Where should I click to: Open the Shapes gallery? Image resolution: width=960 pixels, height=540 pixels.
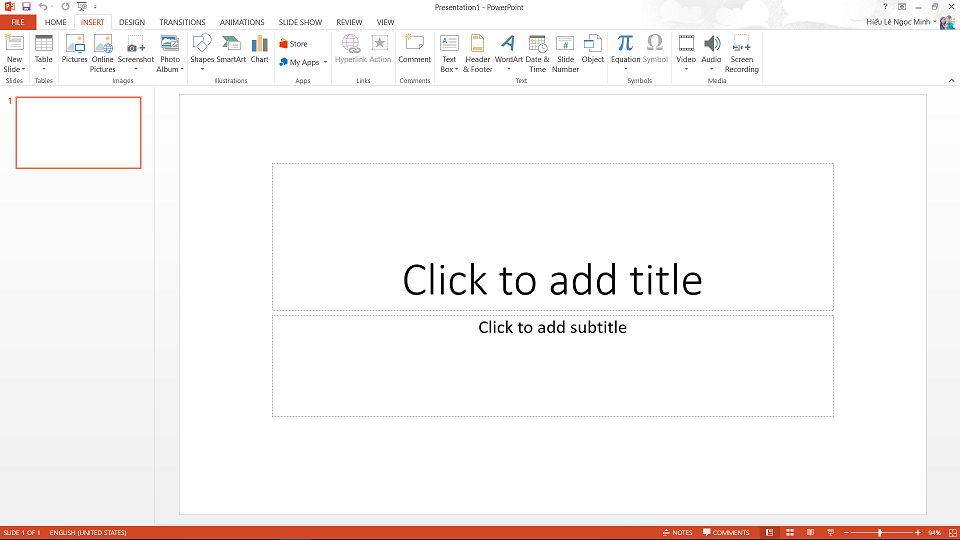coord(201,53)
